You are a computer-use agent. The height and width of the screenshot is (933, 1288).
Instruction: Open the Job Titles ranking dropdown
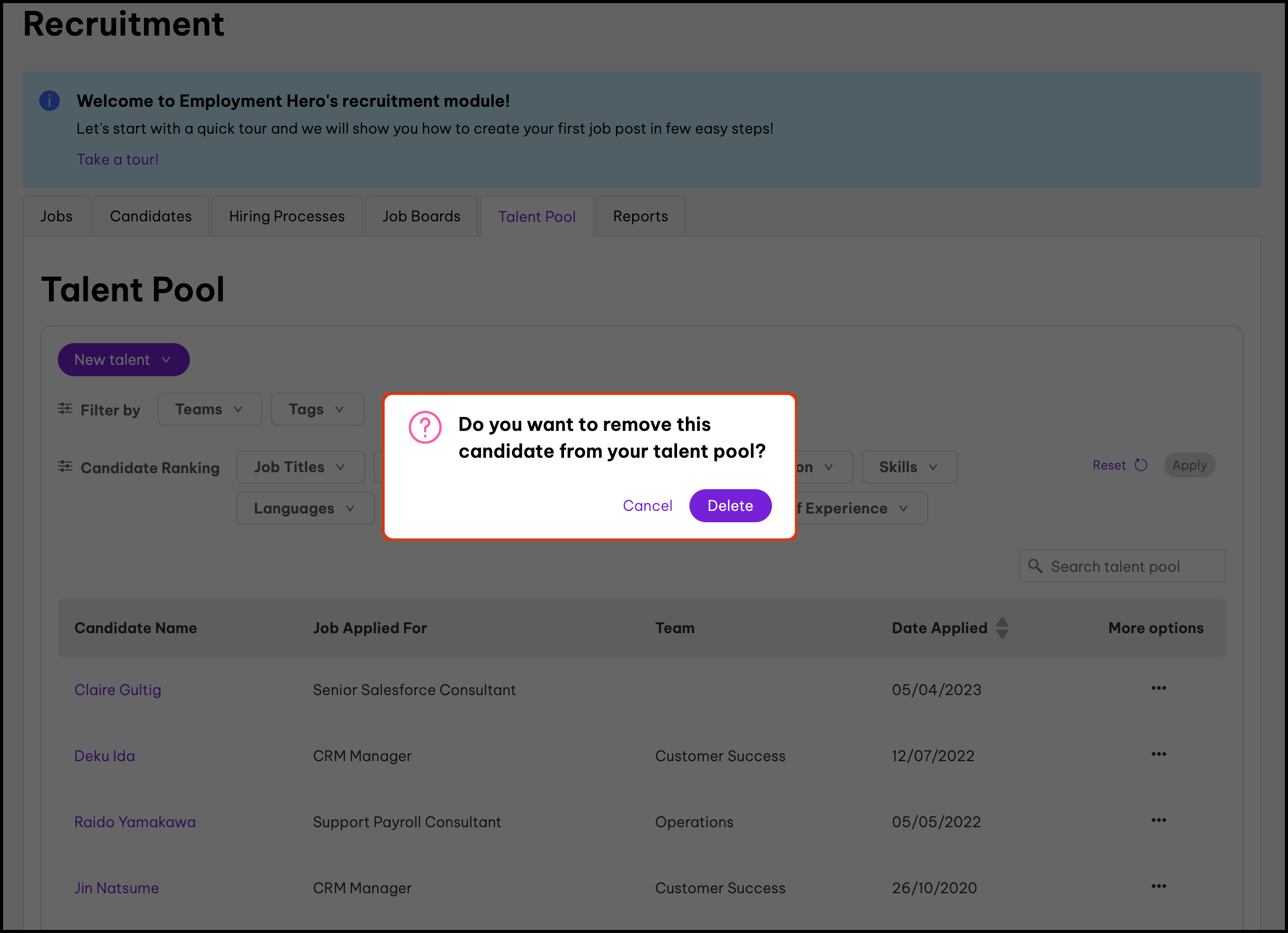tap(300, 468)
